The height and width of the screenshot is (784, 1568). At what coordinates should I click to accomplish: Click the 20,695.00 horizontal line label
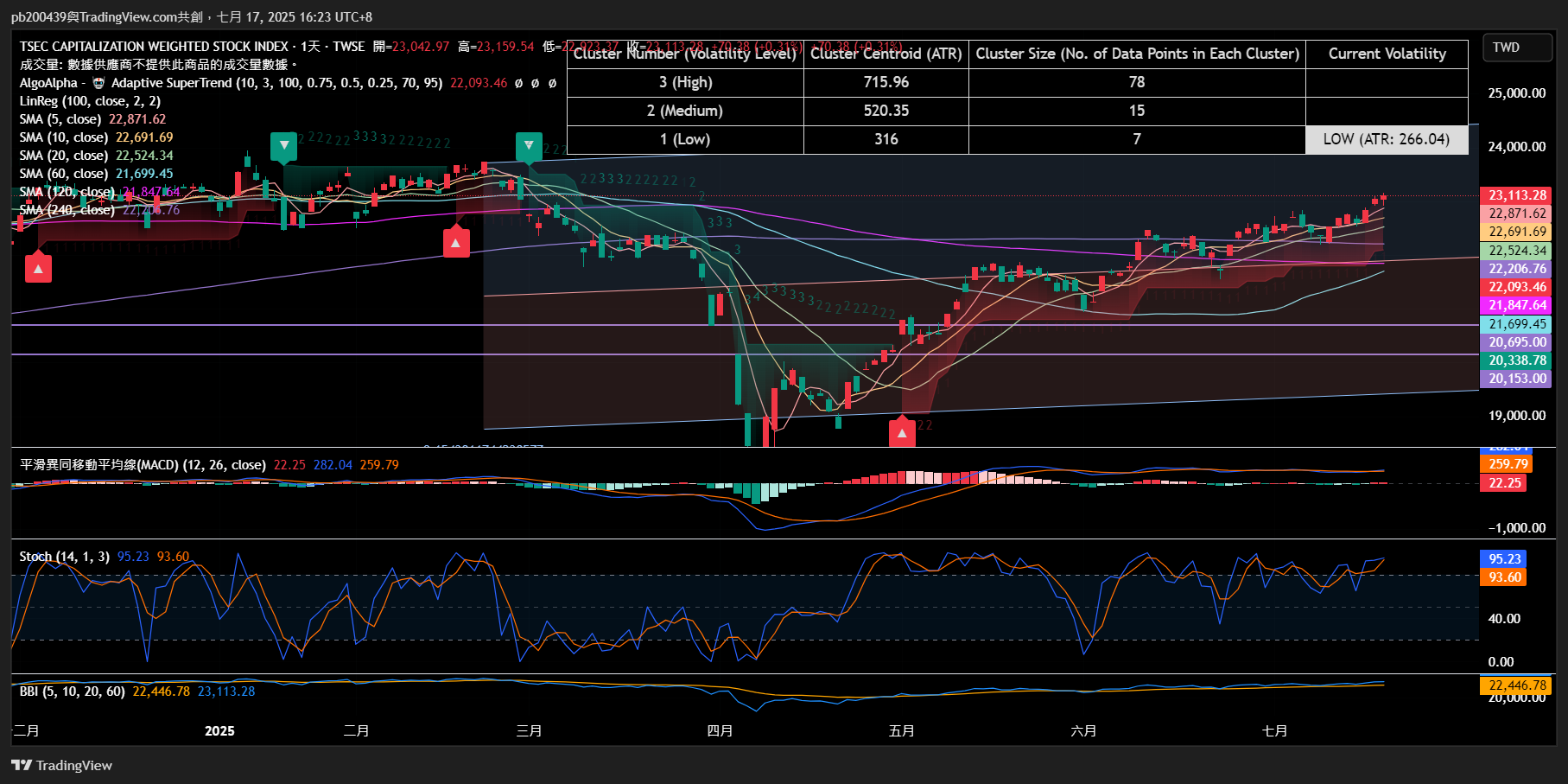click(x=1517, y=342)
